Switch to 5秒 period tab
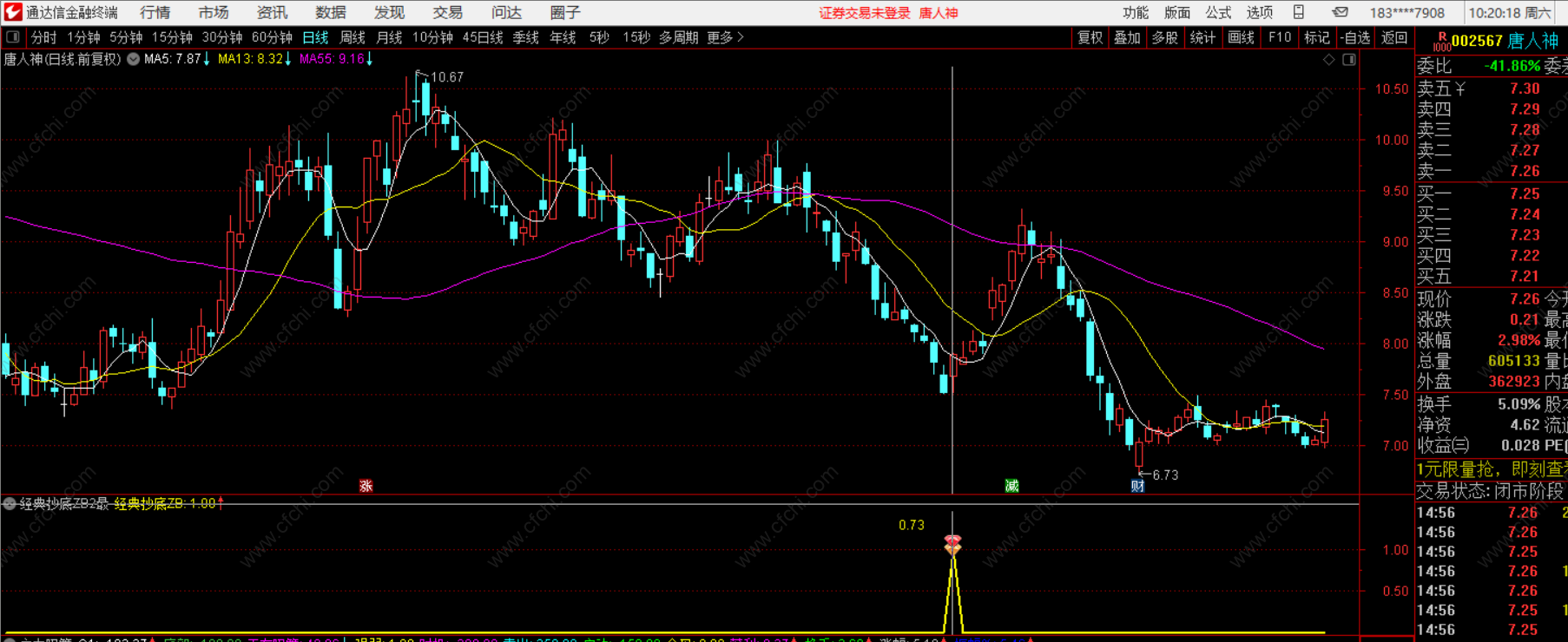 tap(599, 37)
